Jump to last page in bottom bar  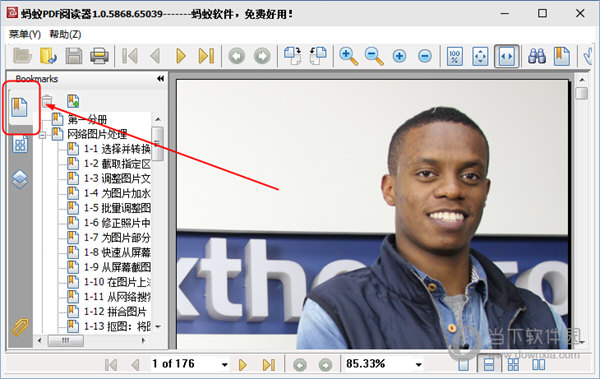pyautogui.click(x=269, y=365)
